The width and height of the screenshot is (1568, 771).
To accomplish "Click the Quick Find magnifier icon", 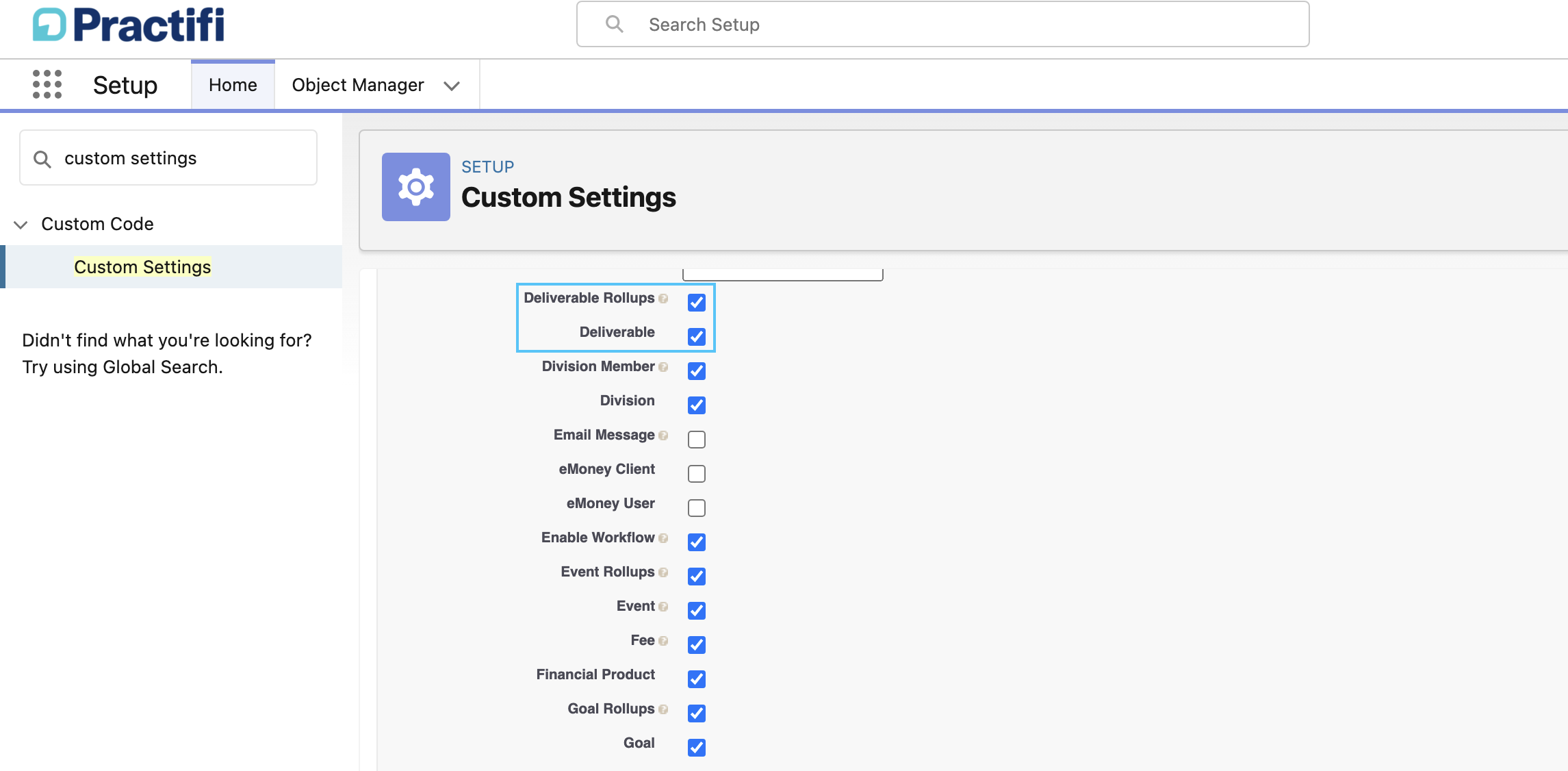I will pyautogui.click(x=42, y=159).
